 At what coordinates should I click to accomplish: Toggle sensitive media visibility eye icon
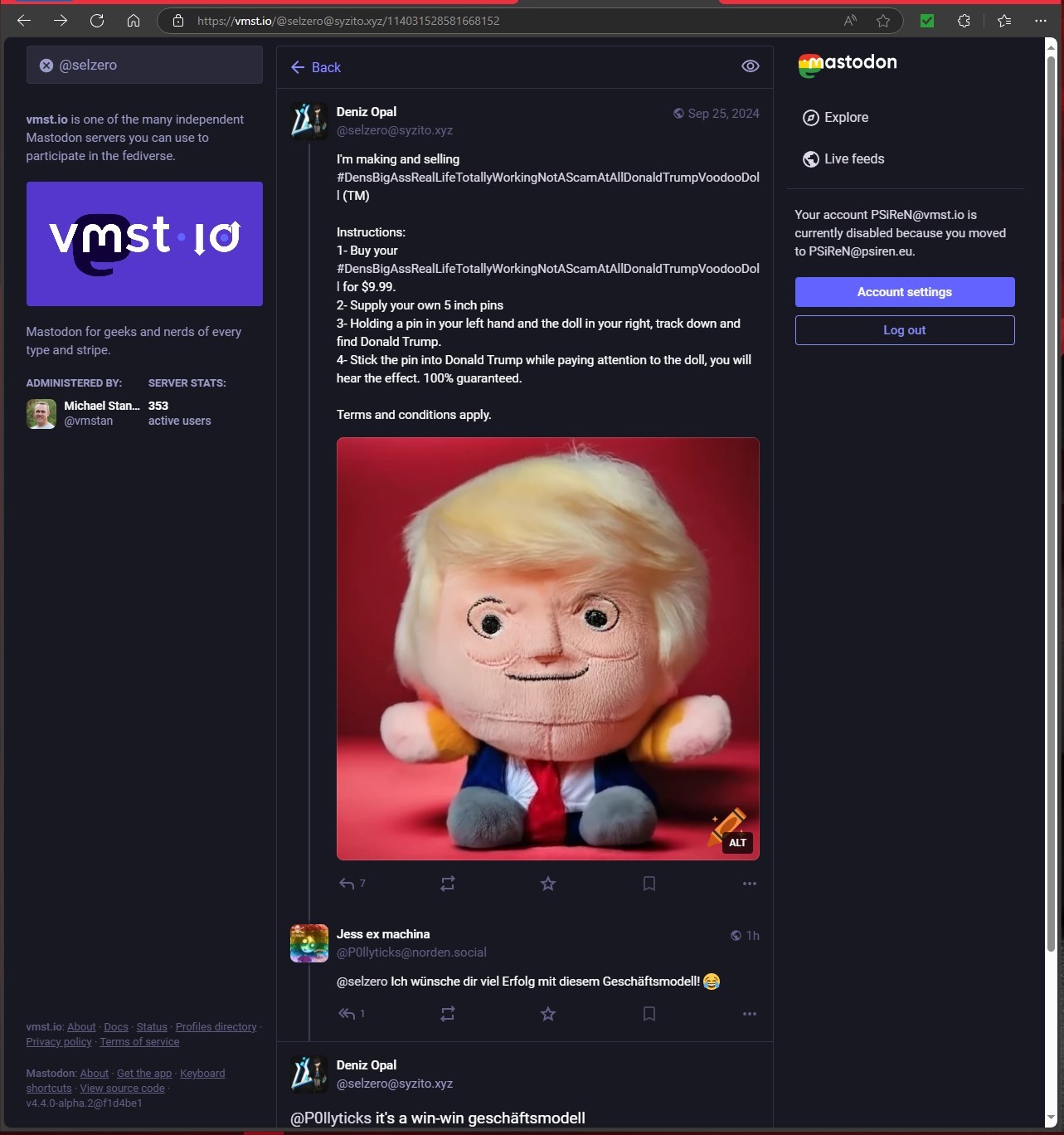(751, 66)
